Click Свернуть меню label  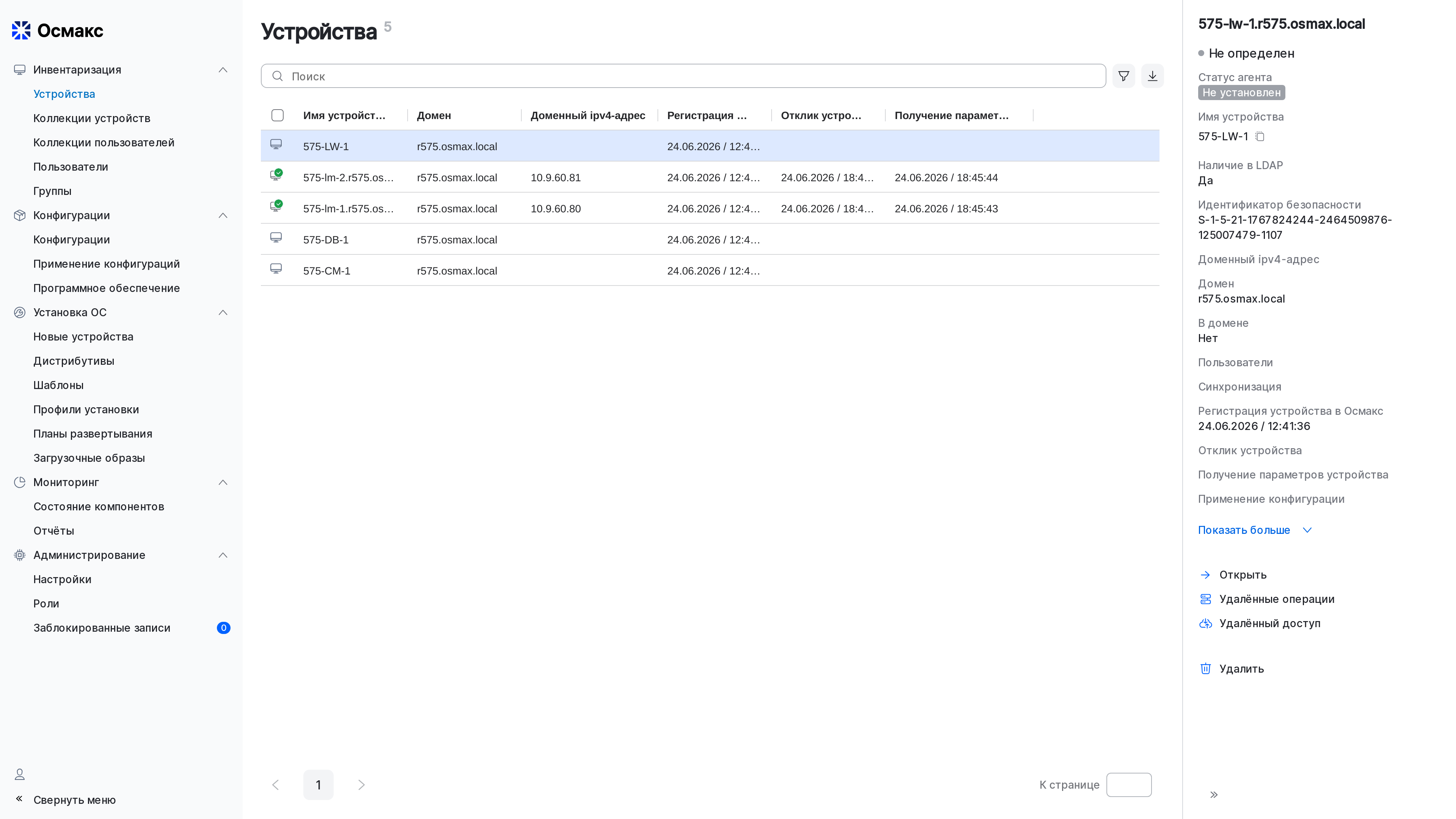click(x=74, y=800)
